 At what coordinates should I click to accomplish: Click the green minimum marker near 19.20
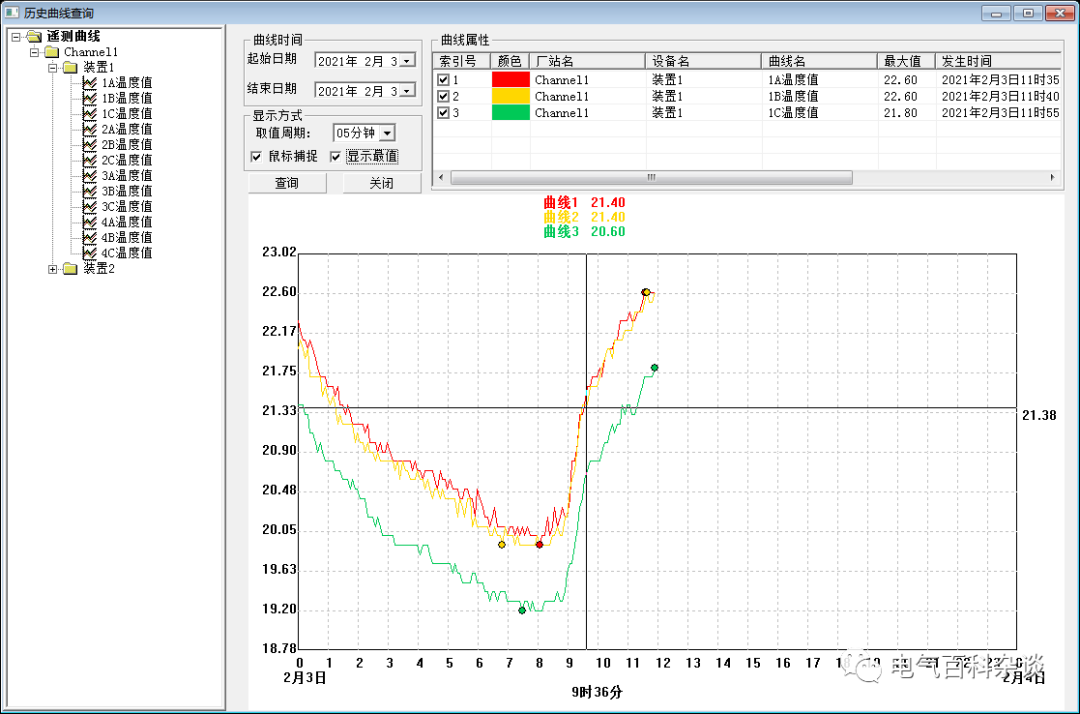coord(522,610)
